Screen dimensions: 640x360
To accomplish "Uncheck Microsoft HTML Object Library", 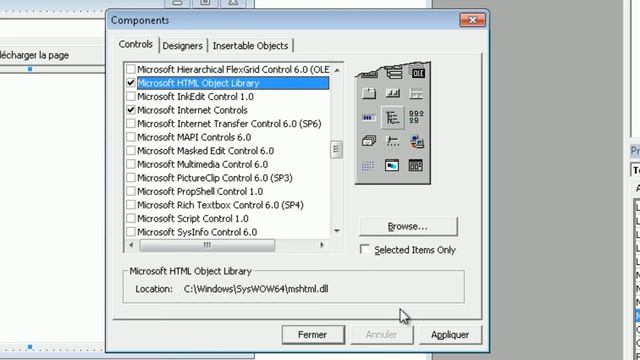I will point(131,83).
